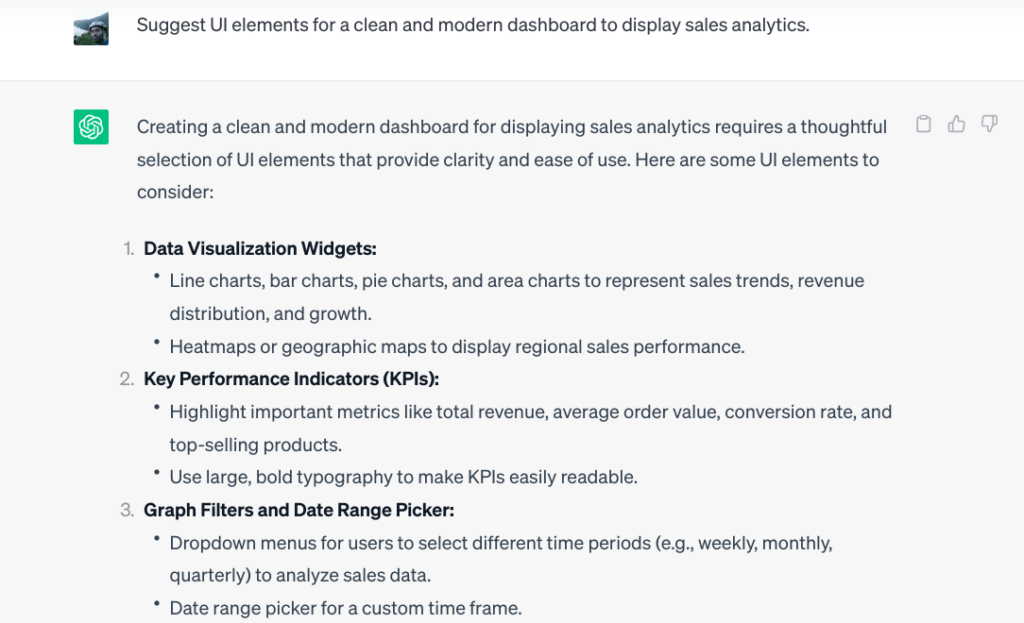Click the 'Date range picker' bullet line
1024x623 pixels.
(x=345, y=608)
